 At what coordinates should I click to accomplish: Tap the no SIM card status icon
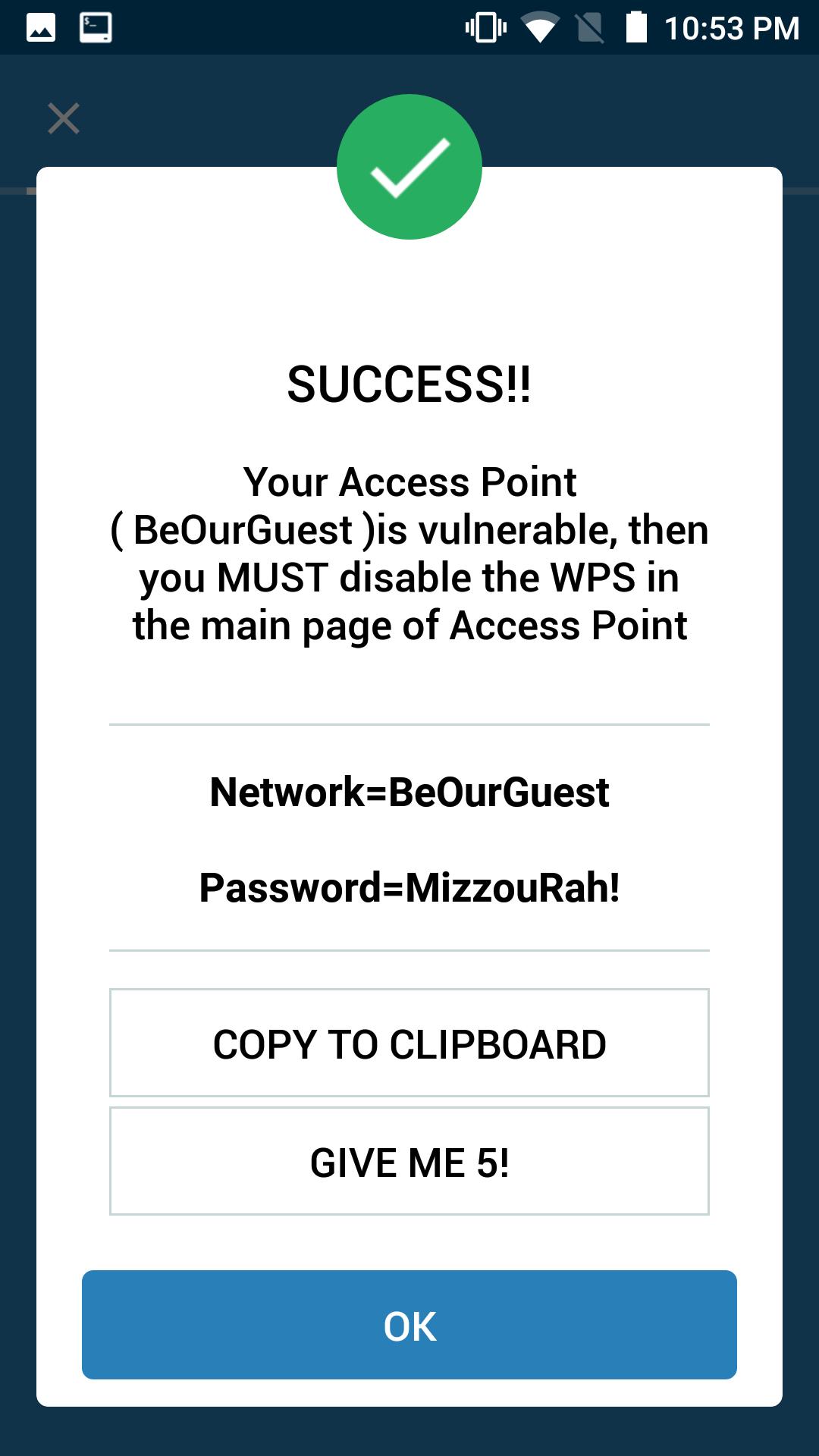click(x=590, y=28)
